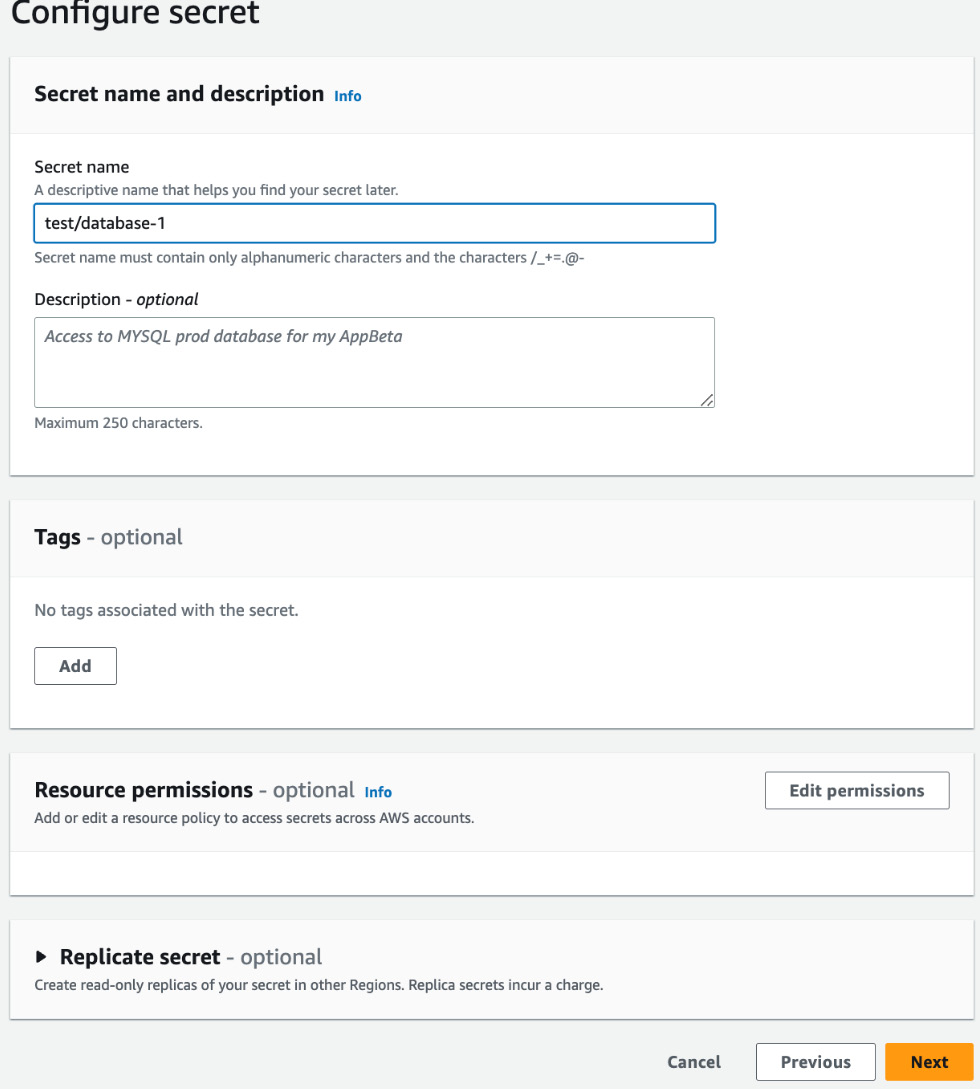Open Info link beside Secret name and description
The width and height of the screenshot is (980, 1089).
(347, 96)
